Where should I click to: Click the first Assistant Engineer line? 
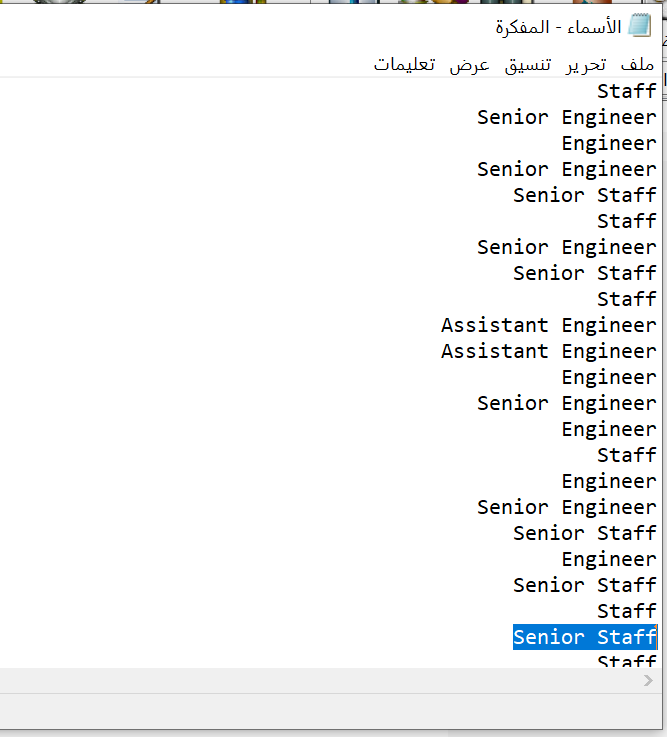(x=549, y=325)
